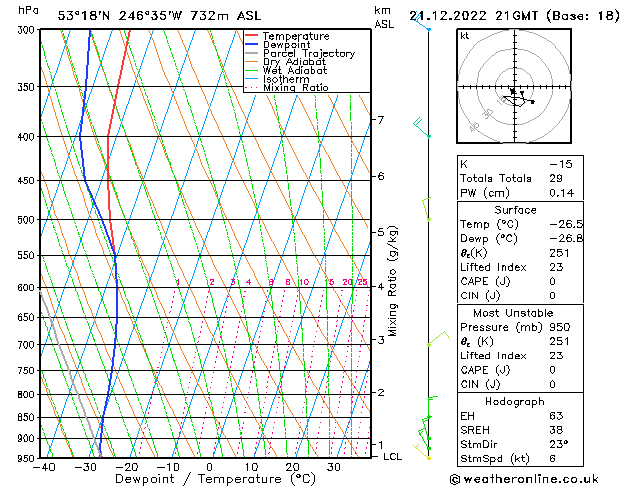Screen dimensions: 629x486
Task: Click the Most Unstable section header
Action: pyautogui.click(x=513, y=313)
